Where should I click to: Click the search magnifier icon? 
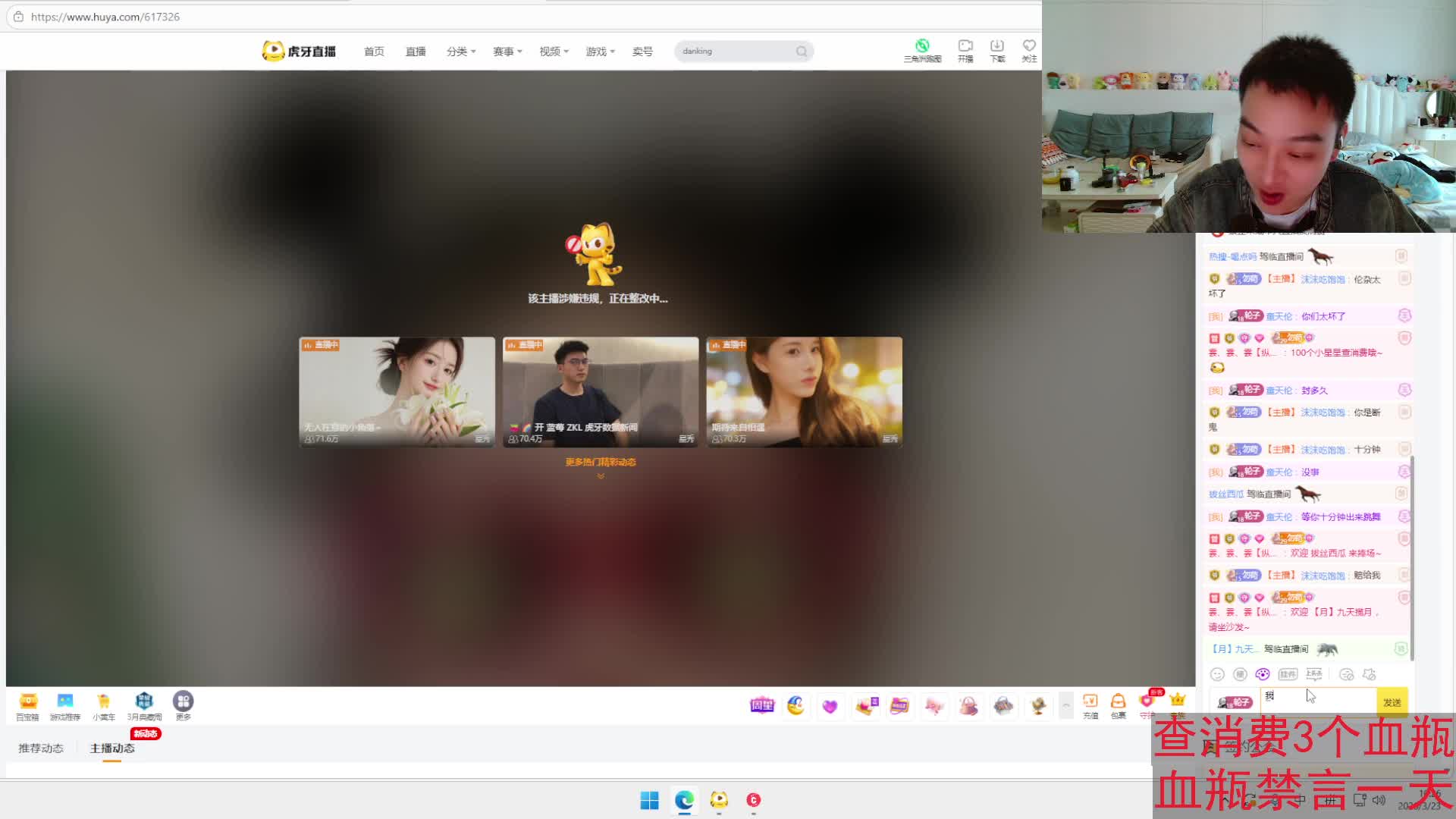(x=802, y=52)
